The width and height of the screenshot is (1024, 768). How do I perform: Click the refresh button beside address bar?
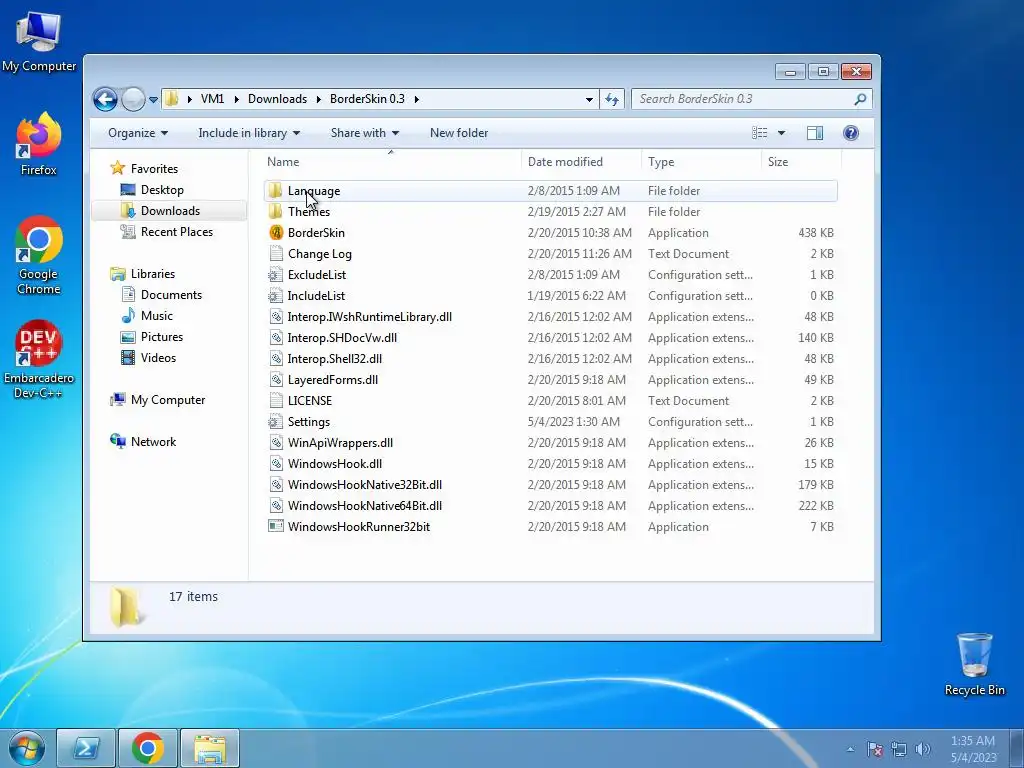pyautogui.click(x=612, y=99)
